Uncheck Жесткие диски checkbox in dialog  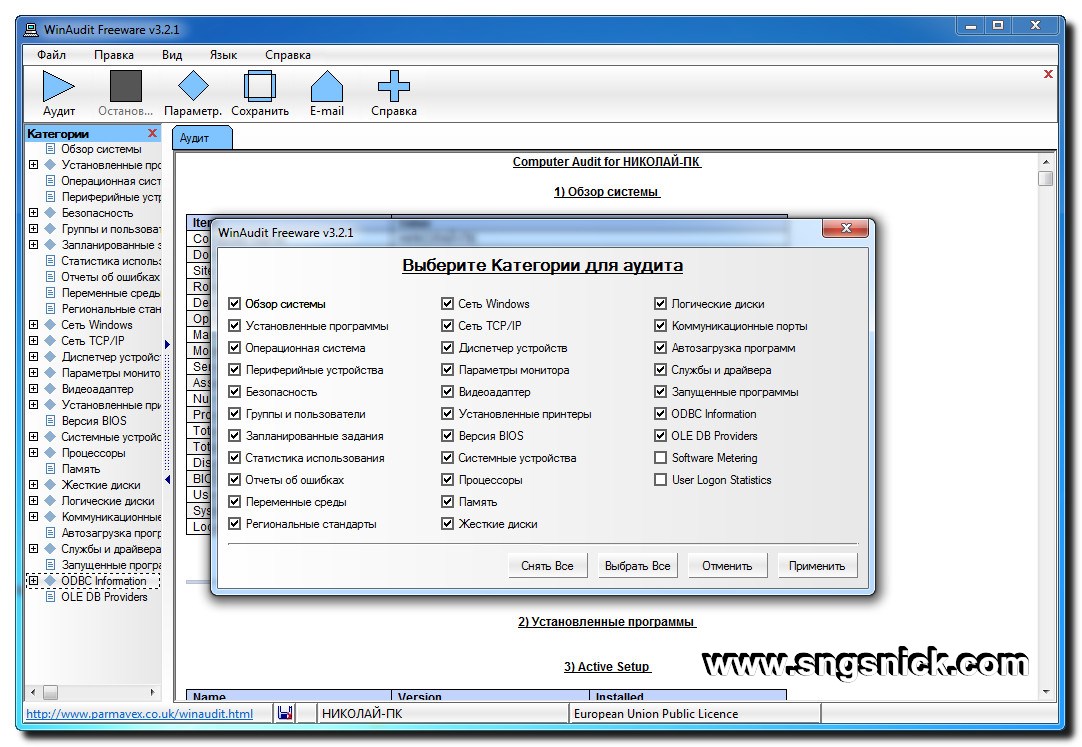pyautogui.click(x=447, y=524)
